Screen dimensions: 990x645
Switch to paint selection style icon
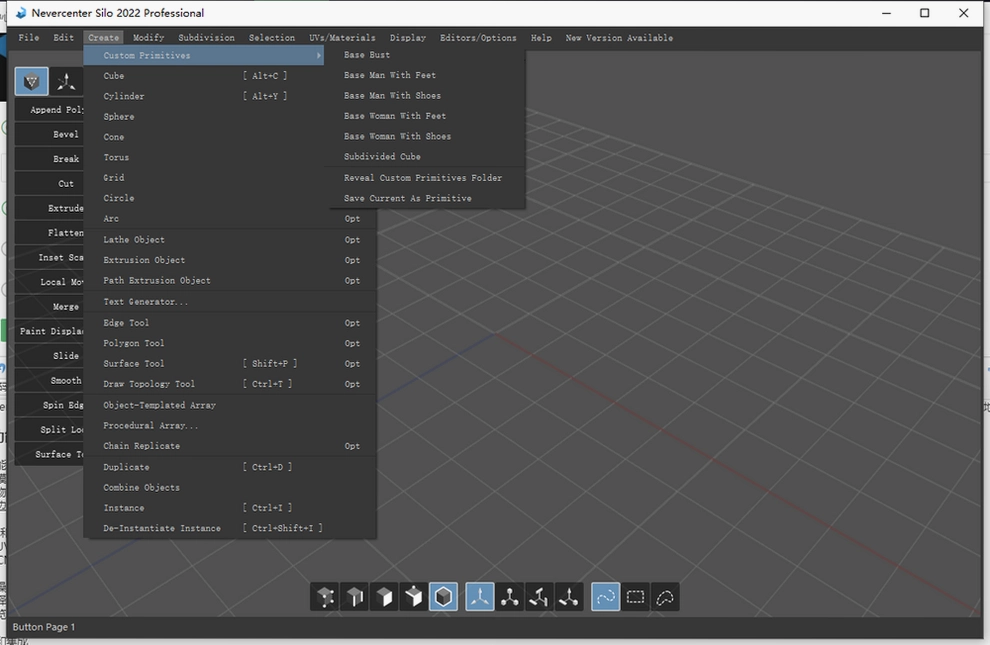605,596
